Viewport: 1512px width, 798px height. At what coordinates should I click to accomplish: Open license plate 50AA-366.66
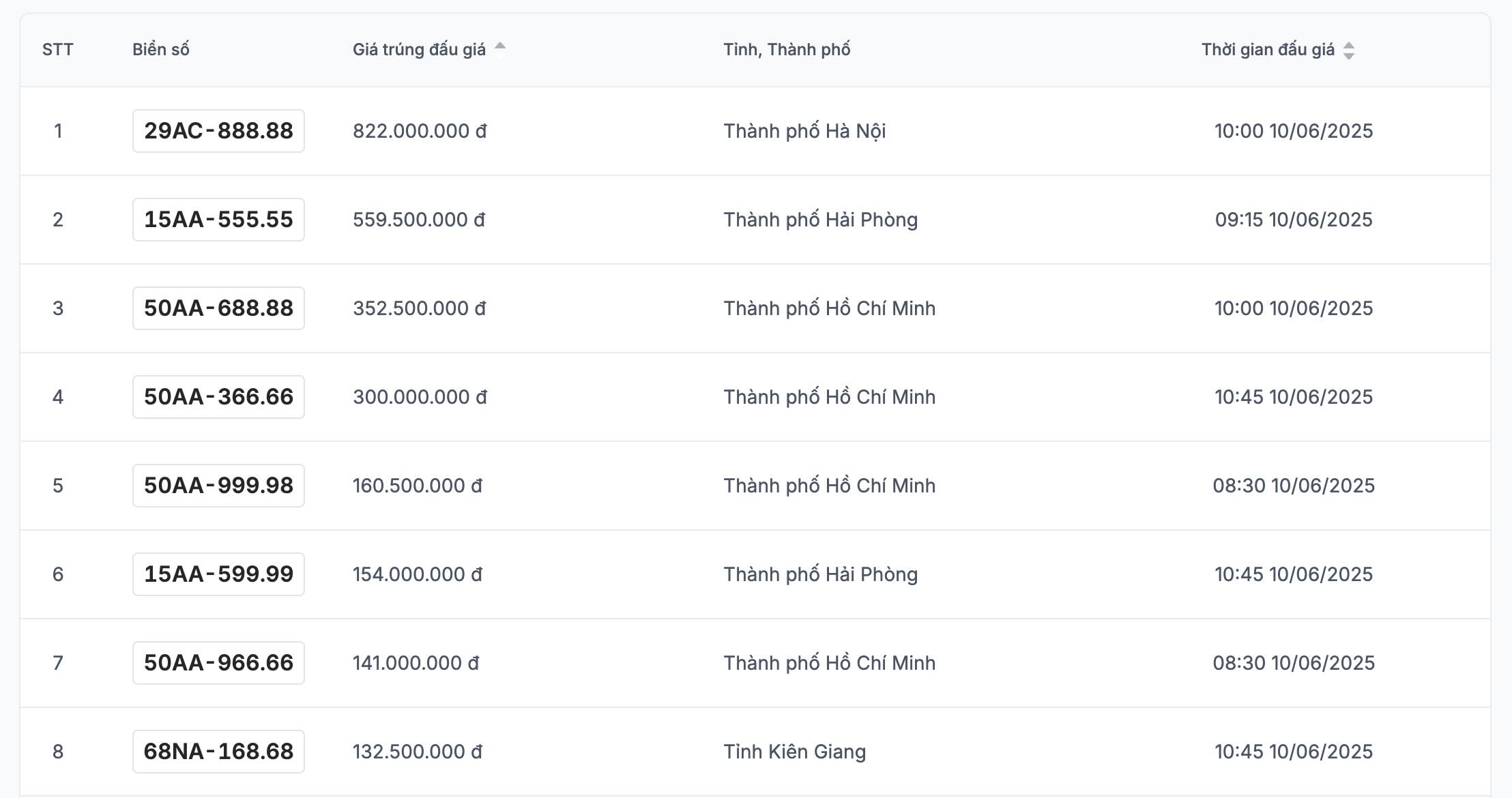click(x=218, y=397)
